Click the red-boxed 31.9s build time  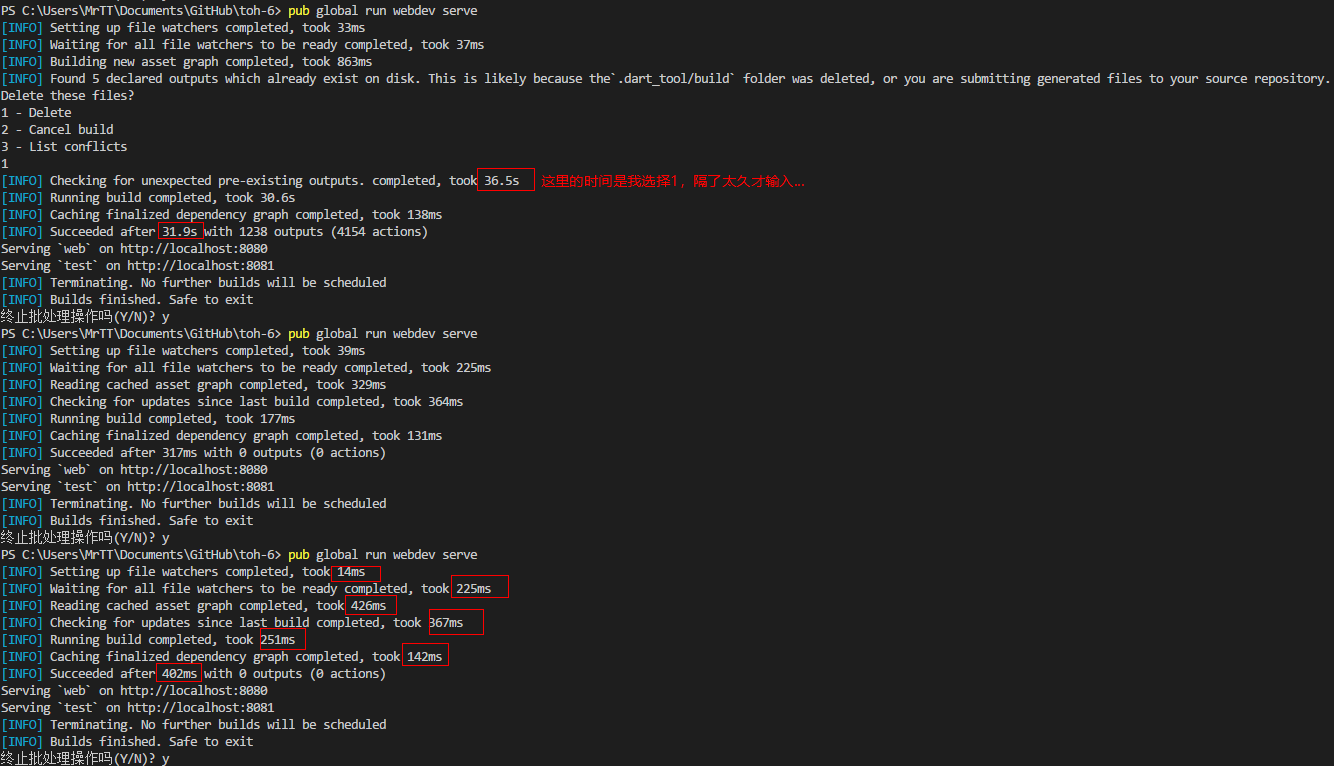tap(180, 232)
